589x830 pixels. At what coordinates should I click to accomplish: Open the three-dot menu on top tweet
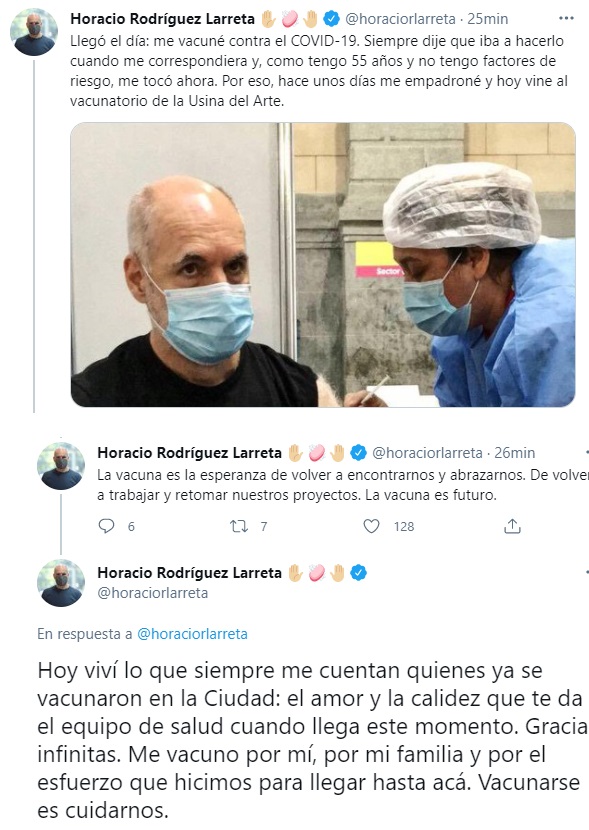566,19
